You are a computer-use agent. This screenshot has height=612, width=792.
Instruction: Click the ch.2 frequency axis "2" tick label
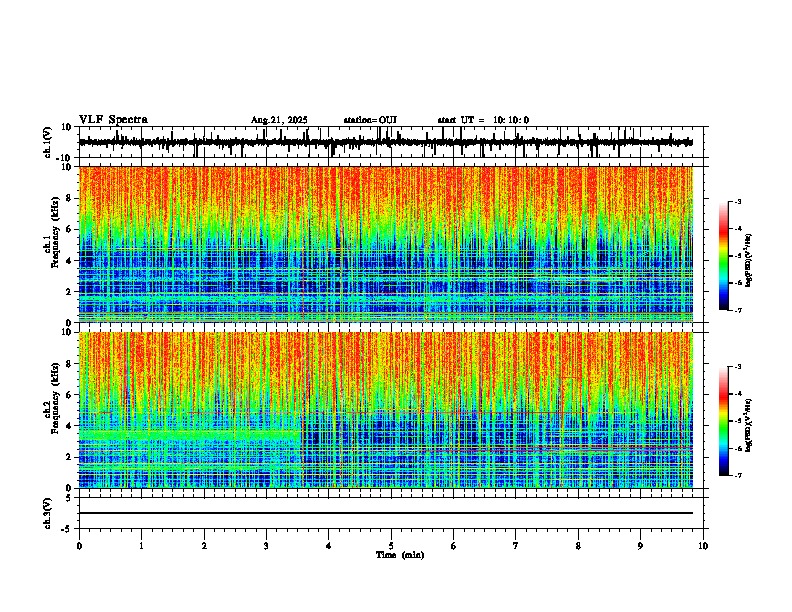[69, 457]
